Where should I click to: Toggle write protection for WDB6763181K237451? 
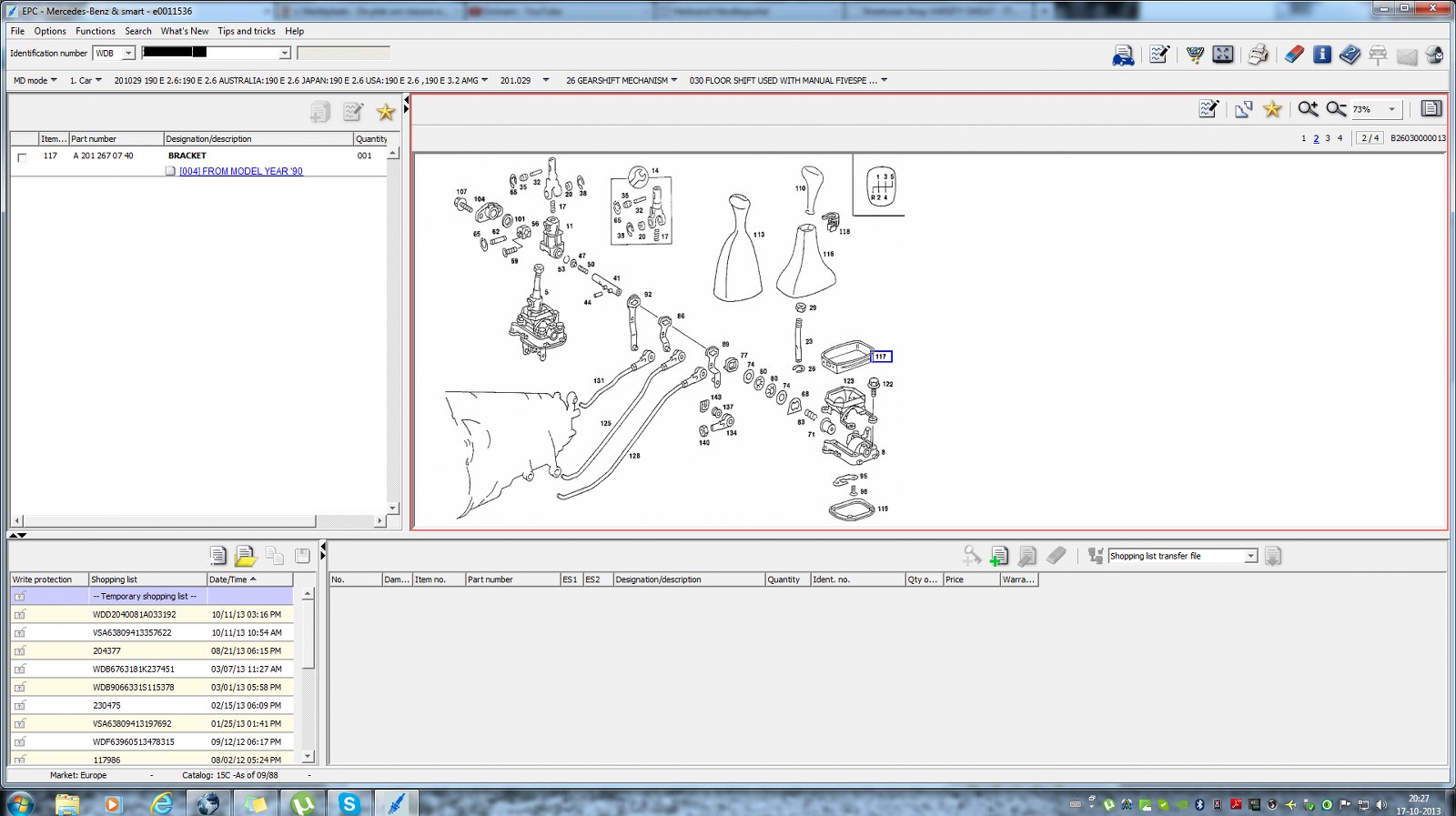(20, 670)
